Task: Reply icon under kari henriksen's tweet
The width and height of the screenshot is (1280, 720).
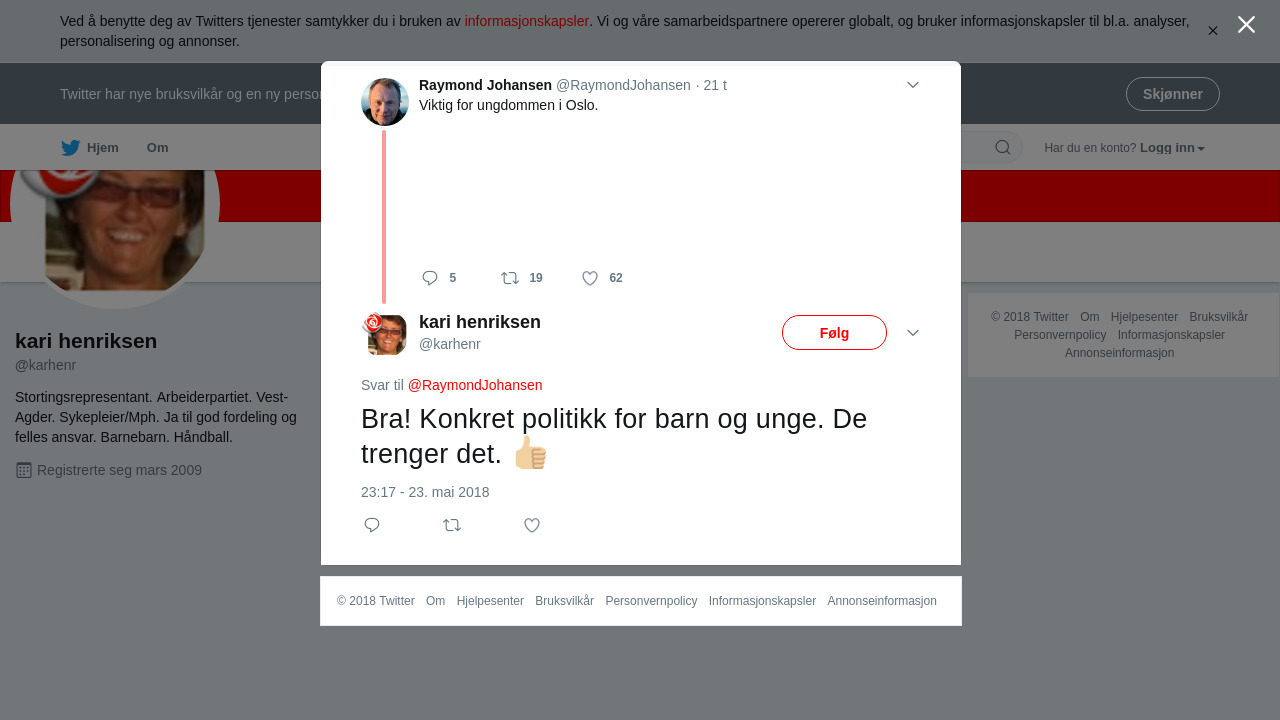Action: 372,525
